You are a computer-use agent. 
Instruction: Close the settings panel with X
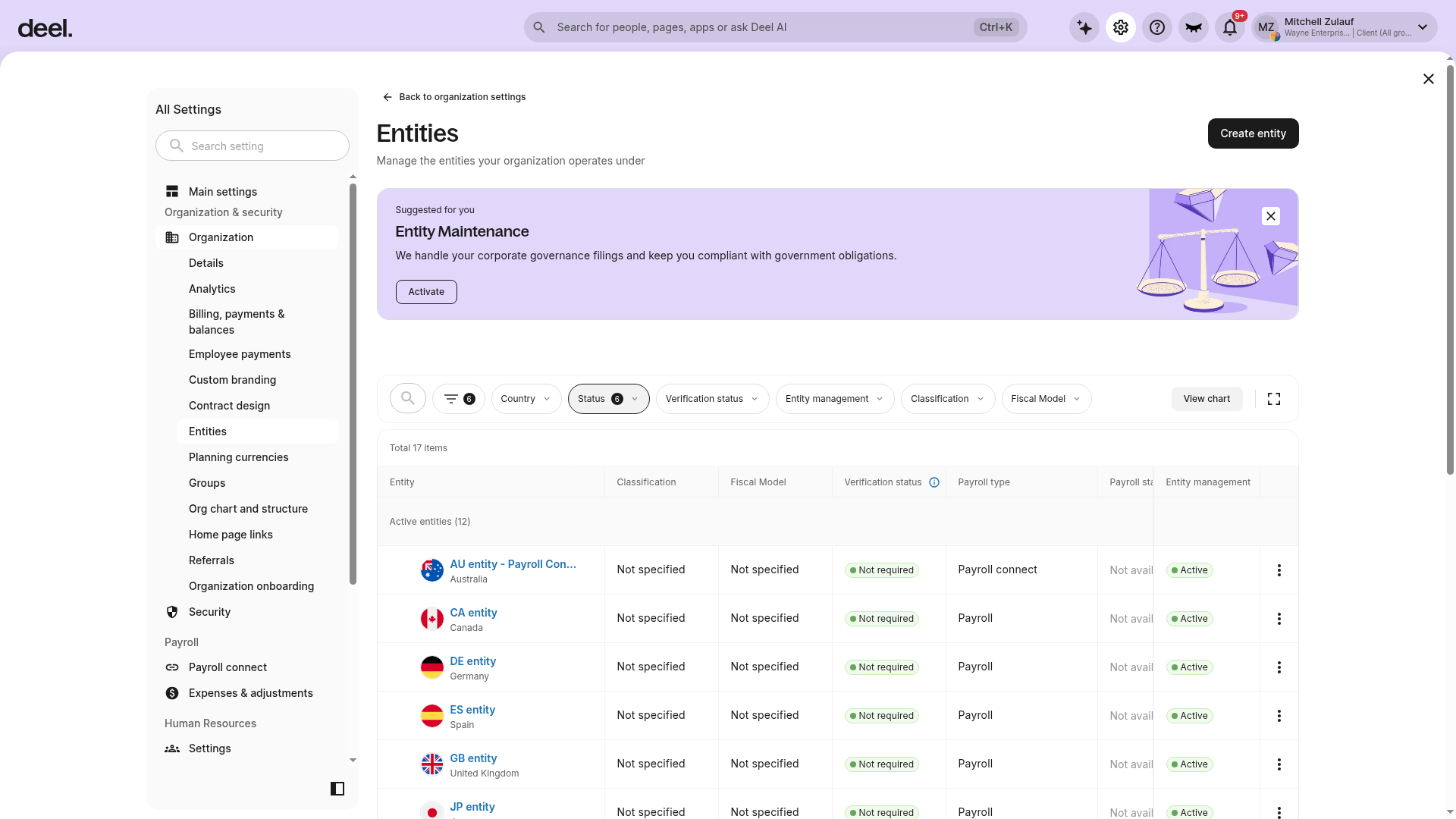(1429, 79)
